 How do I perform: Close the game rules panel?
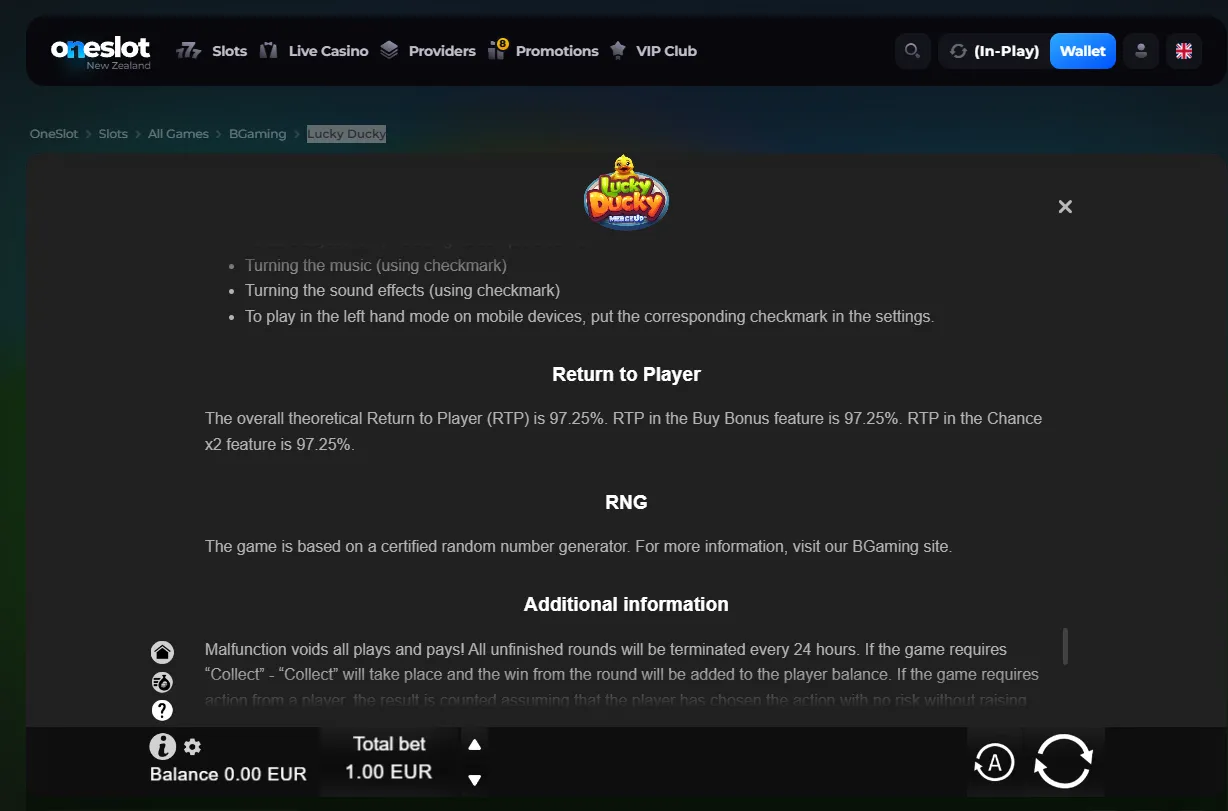tap(1065, 206)
